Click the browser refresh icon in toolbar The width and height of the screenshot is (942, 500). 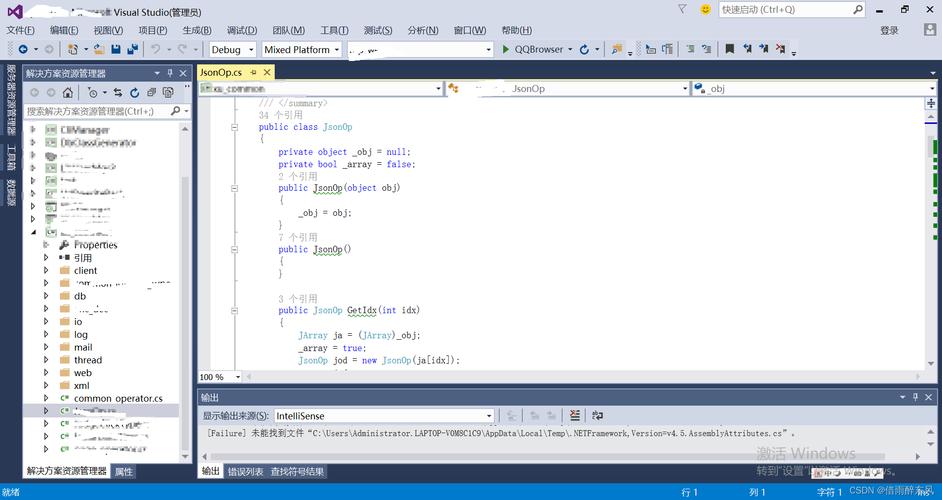pyautogui.click(x=584, y=49)
